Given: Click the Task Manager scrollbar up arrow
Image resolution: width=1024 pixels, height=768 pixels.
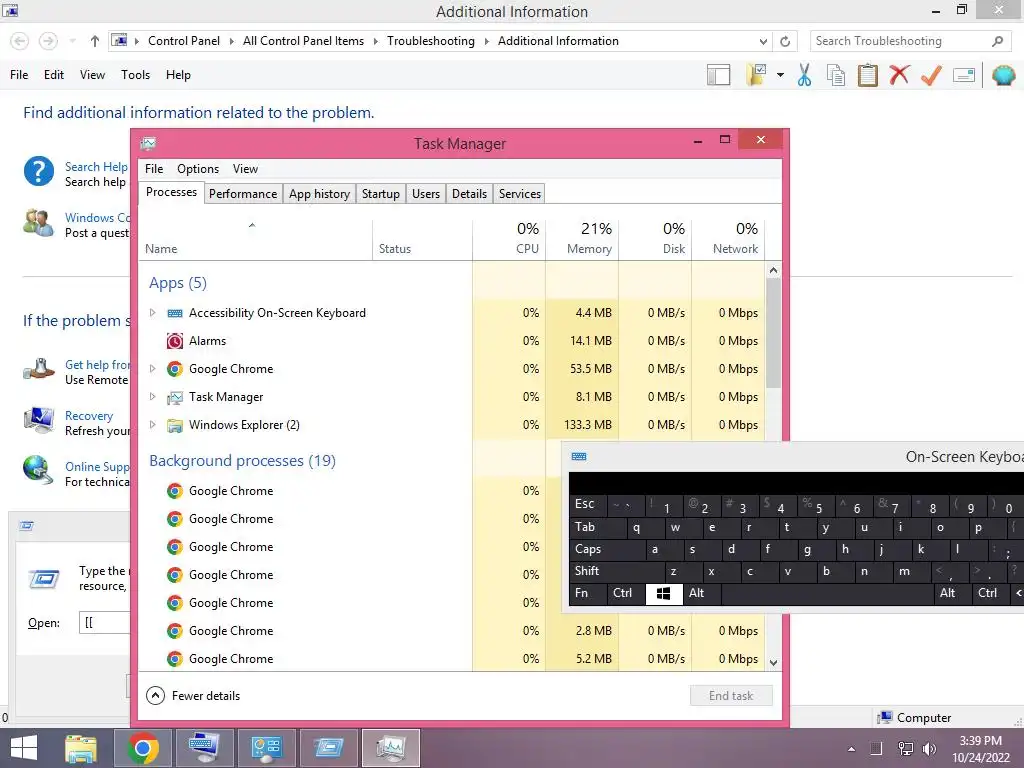Looking at the screenshot, I should [x=773, y=270].
